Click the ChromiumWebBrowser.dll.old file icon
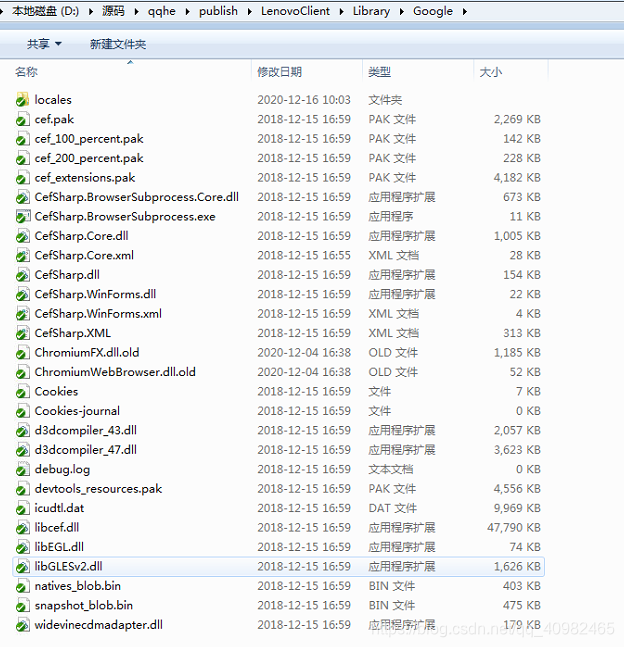The height and width of the screenshot is (647, 624). (23, 372)
